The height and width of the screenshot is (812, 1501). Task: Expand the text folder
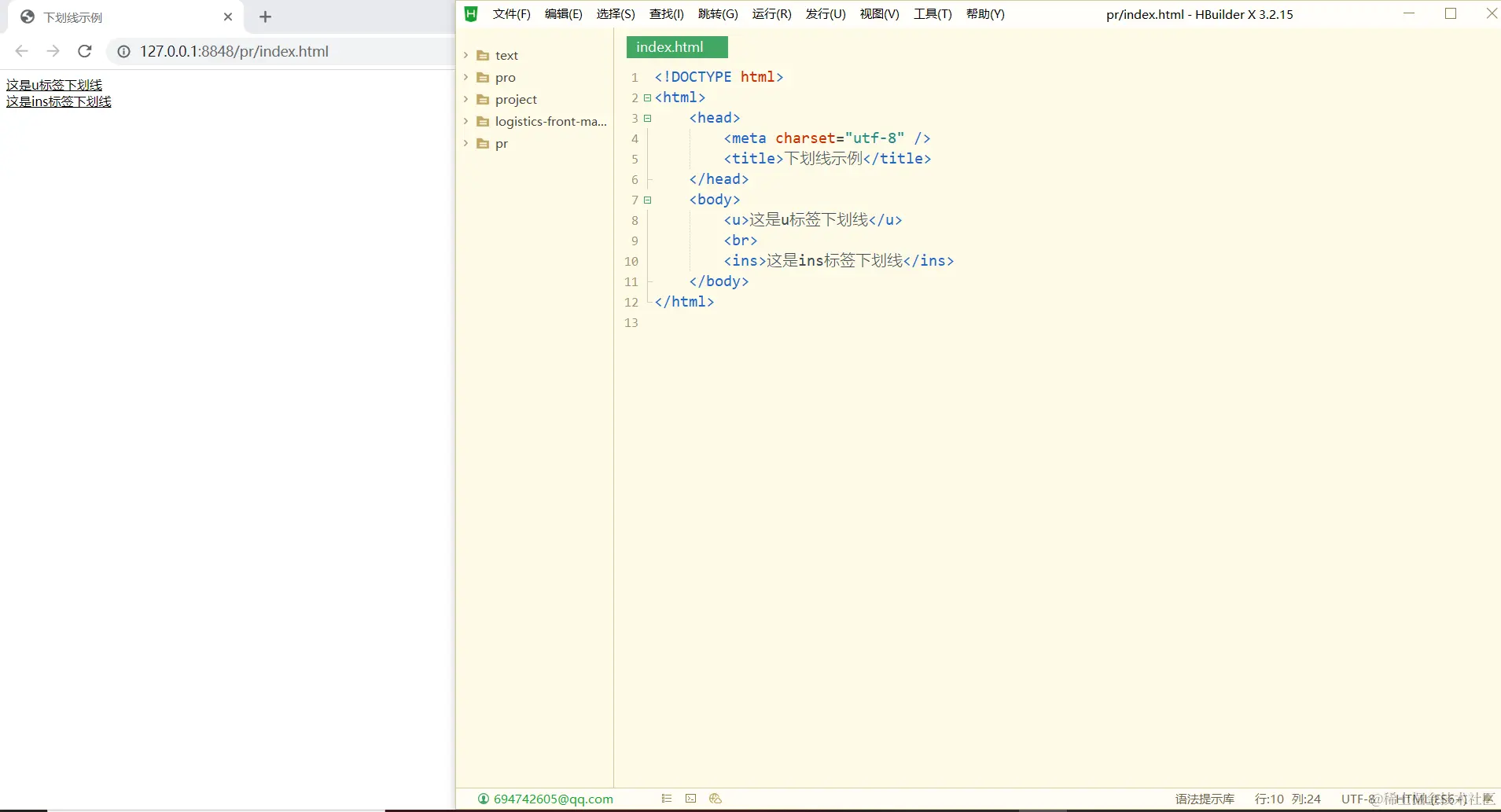click(466, 55)
